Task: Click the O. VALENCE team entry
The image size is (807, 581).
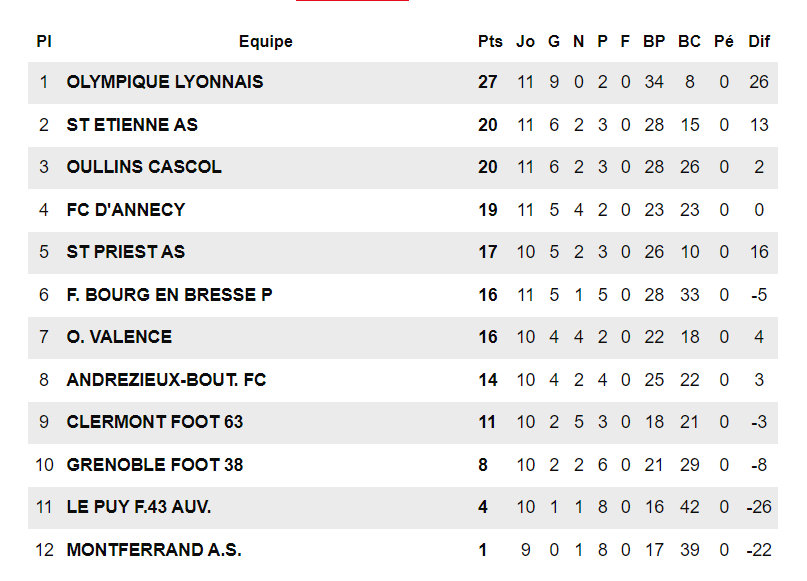Action: pos(119,337)
